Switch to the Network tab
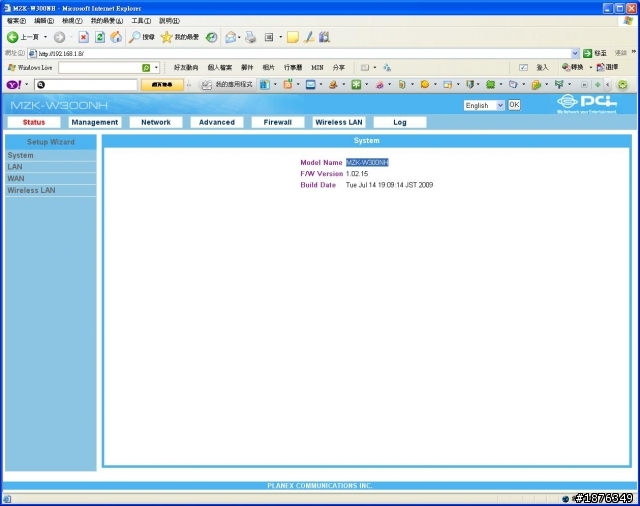 tap(156, 122)
